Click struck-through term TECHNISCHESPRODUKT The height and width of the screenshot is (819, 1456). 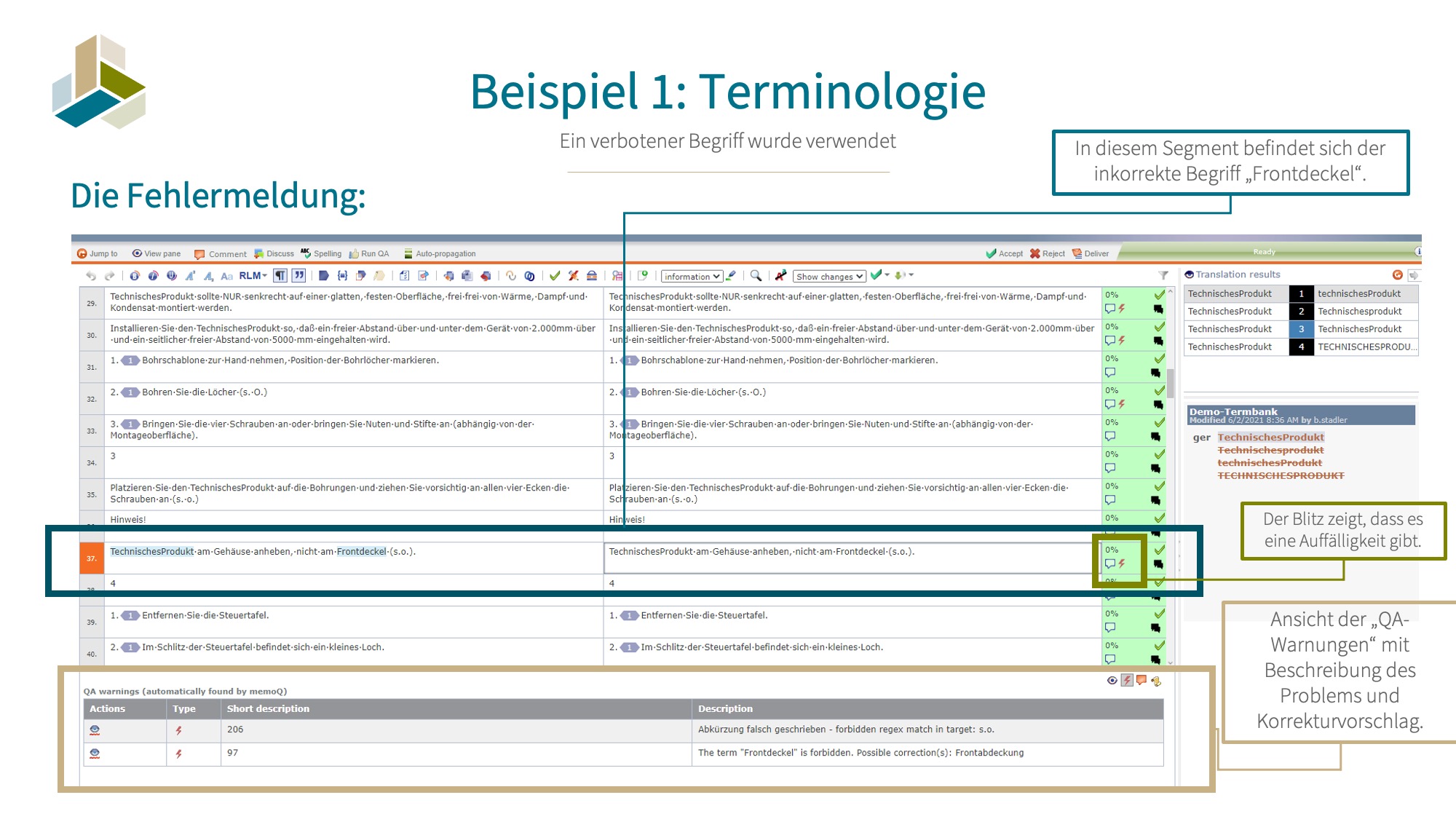pos(1281,475)
